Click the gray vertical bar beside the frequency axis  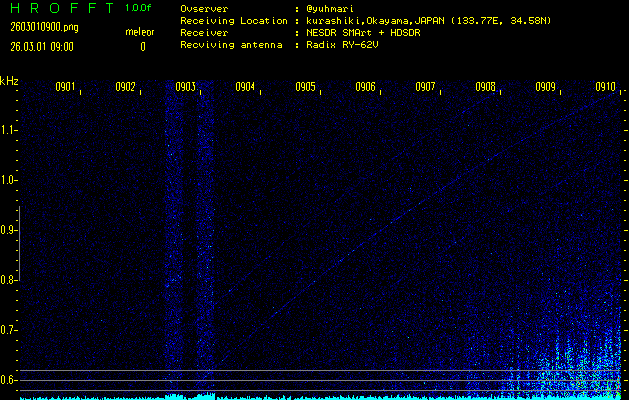(19, 243)
